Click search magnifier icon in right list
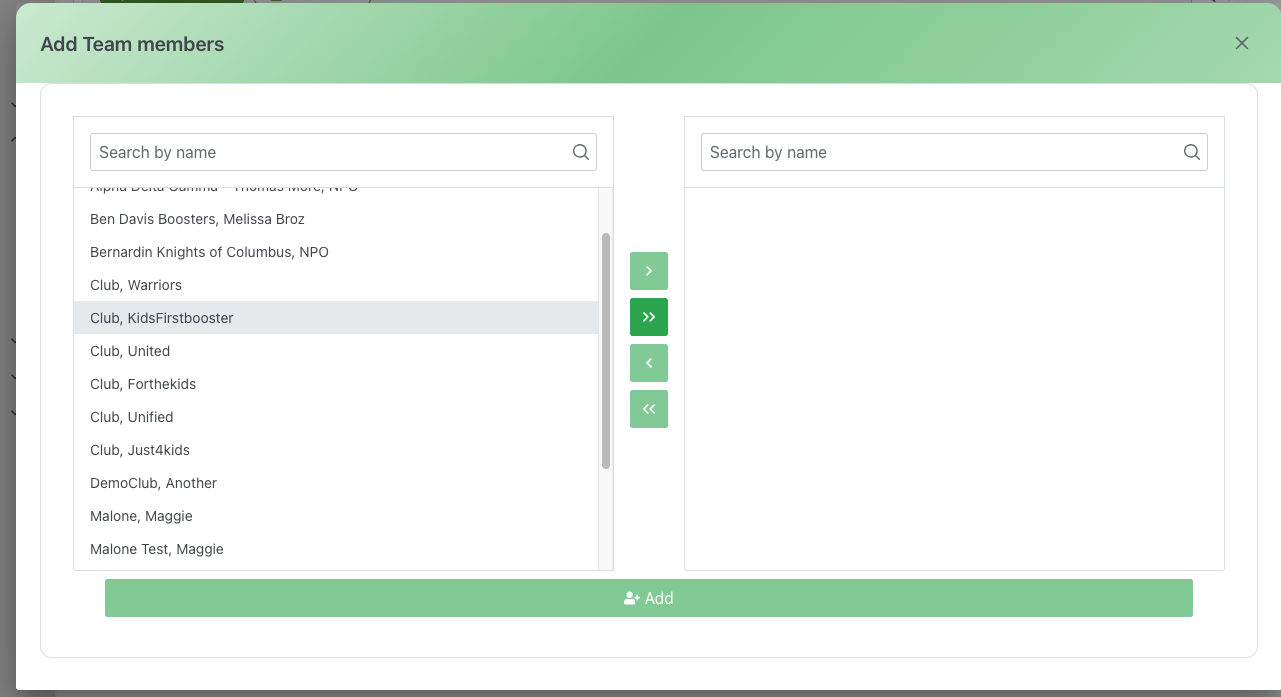 pyautogui.click(x=1191, y=152)
